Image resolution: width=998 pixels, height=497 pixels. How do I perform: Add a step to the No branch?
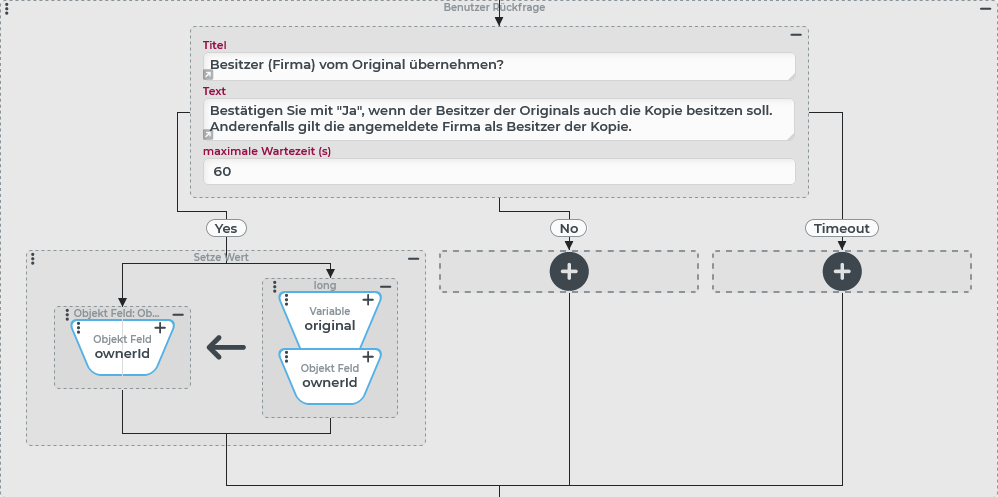(569, 271)
